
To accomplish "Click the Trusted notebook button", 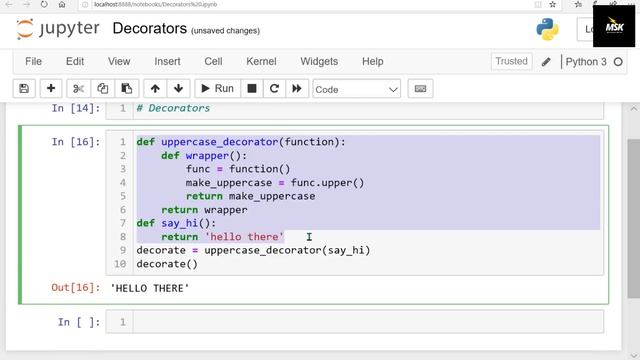I will pos(511,61).
